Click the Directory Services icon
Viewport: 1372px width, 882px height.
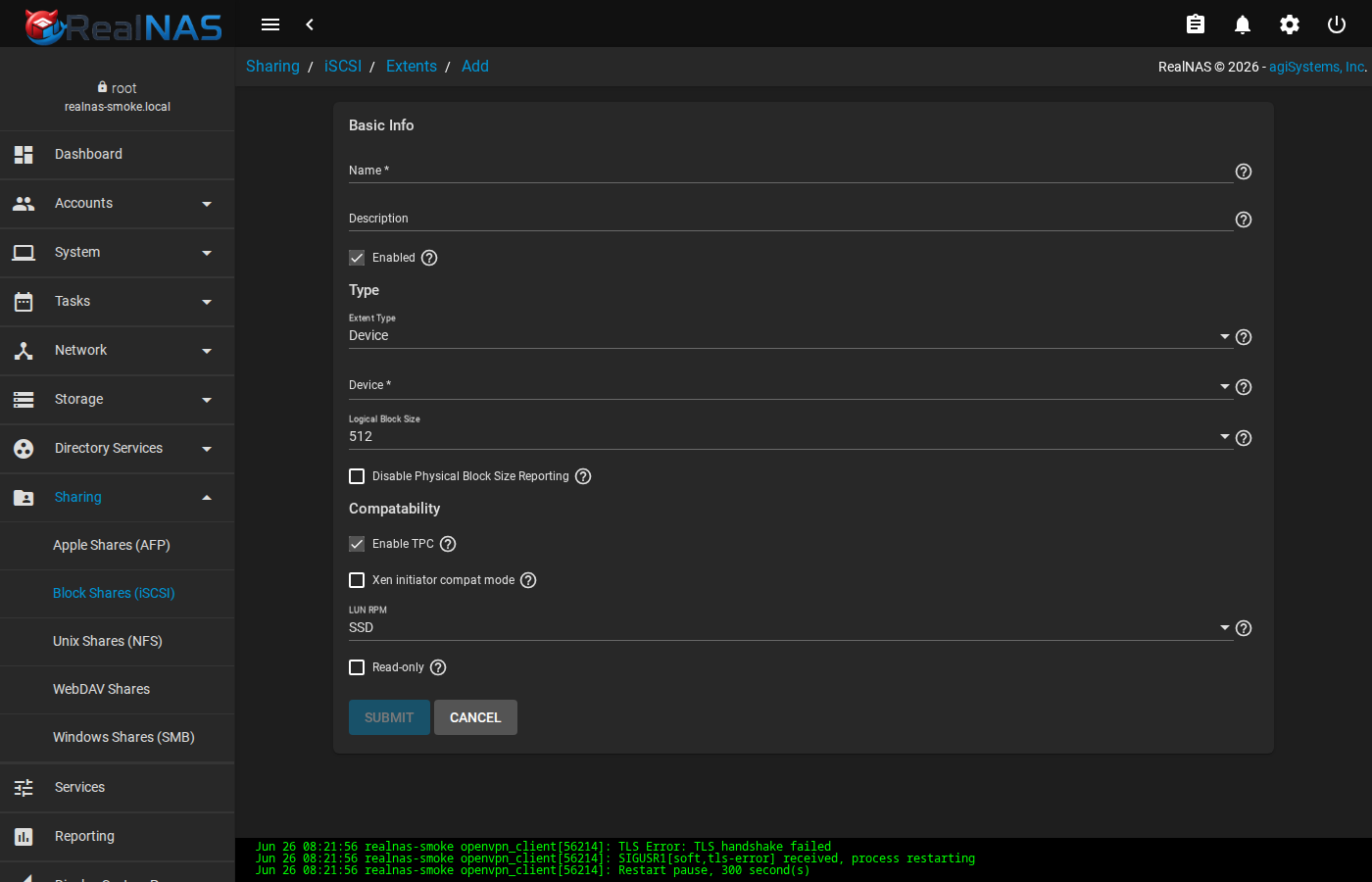[x=24, y=449]
